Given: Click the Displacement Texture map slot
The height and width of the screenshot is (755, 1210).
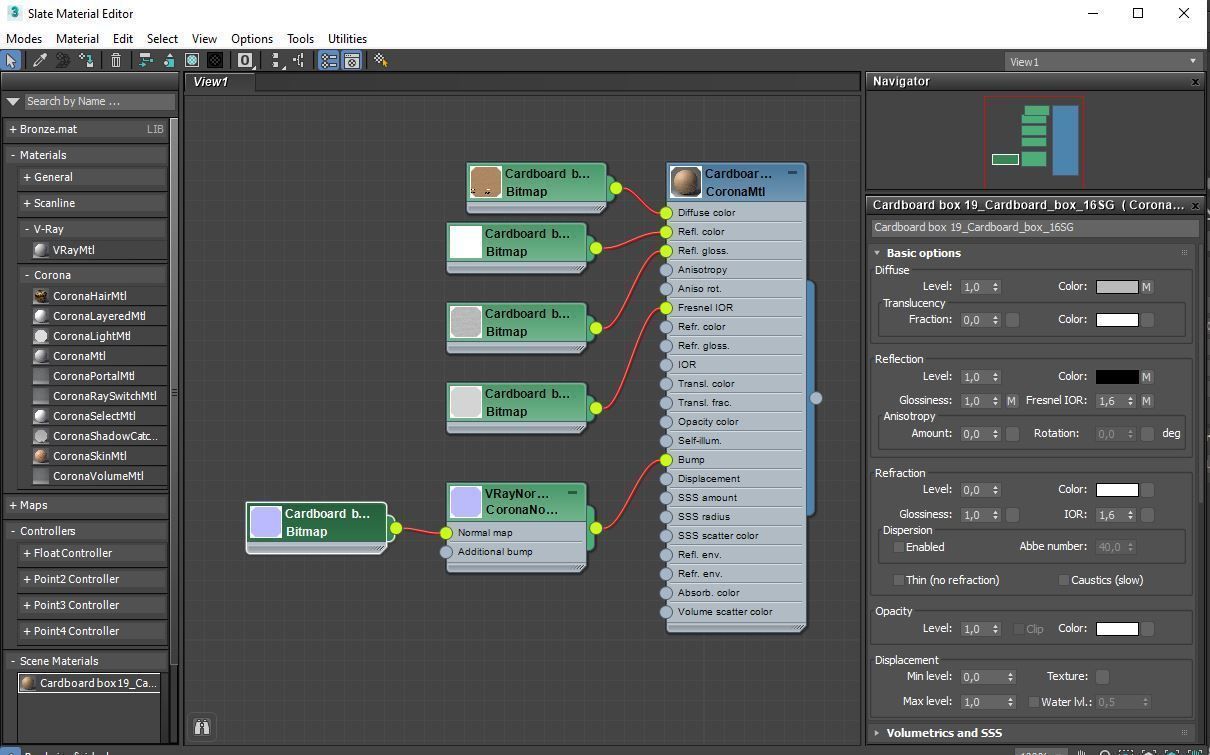Looking at the screenshot, I should click(x=1102, y=677).
